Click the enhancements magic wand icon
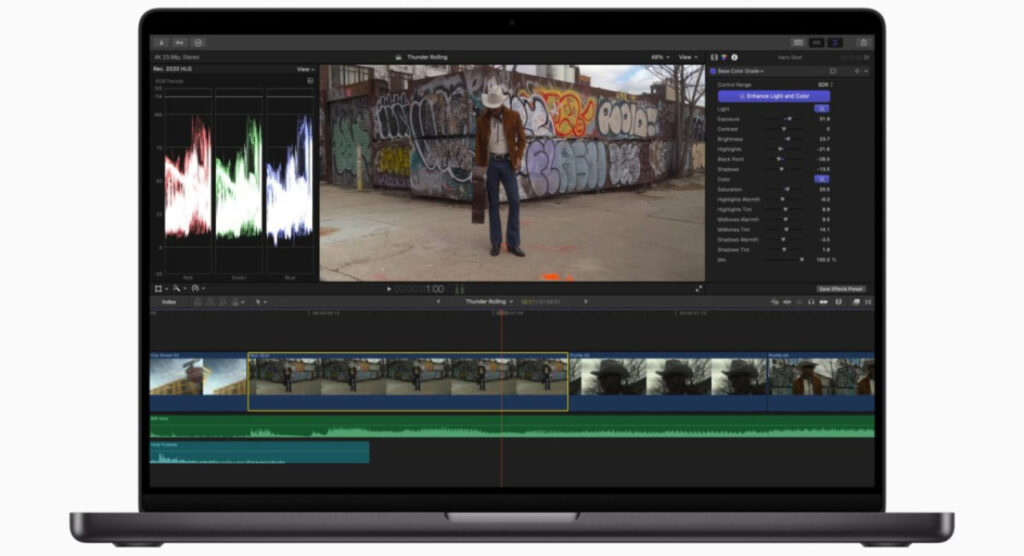The image size is (1024, 556). 177,288
